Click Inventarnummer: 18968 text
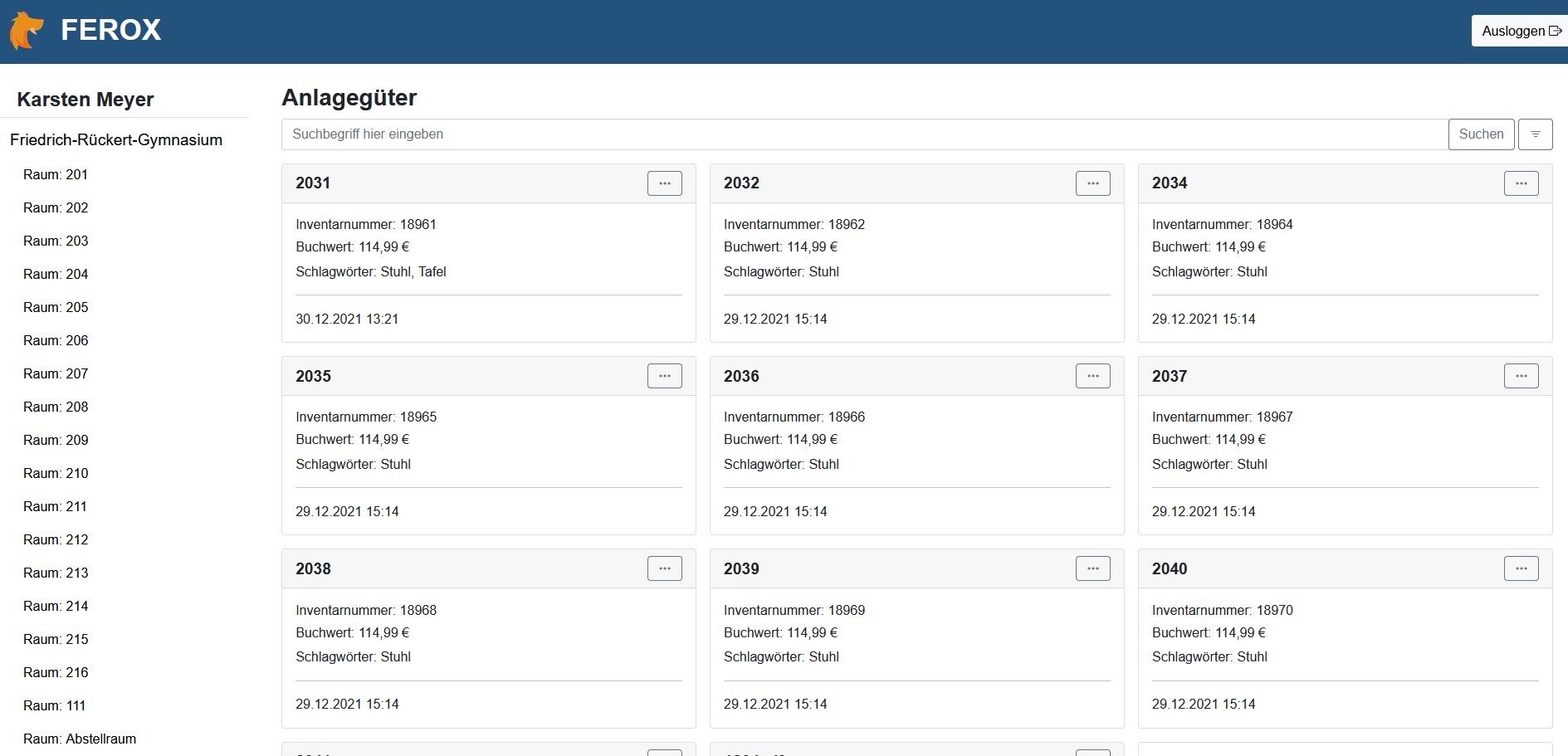The height and width of the screenshot is (756, 1568). point(366,610)
